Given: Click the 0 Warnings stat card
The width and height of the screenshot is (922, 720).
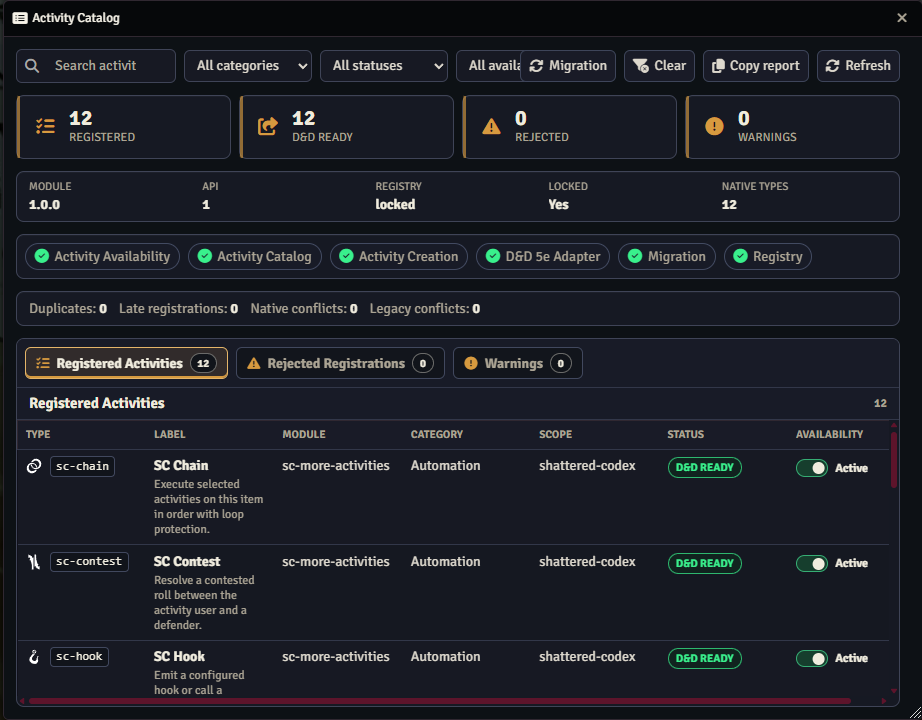Looking at the screenshot, I should [793, 127].
